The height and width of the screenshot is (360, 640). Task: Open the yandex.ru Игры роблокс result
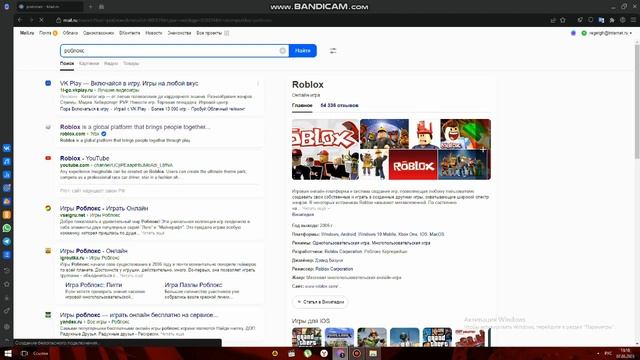click(x=139, y=315)
